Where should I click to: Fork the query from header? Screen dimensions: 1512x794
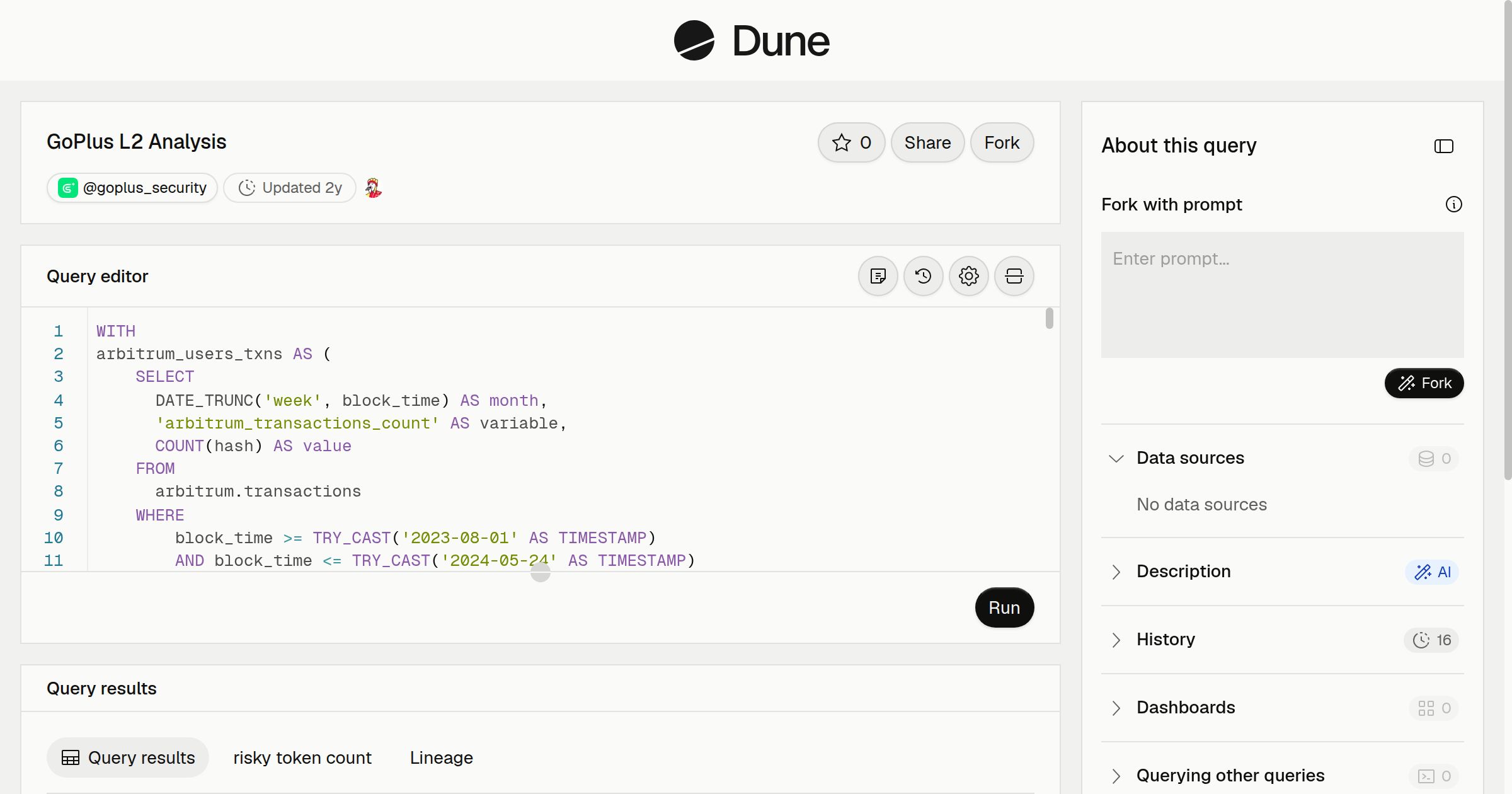[x=1002, y=142]
